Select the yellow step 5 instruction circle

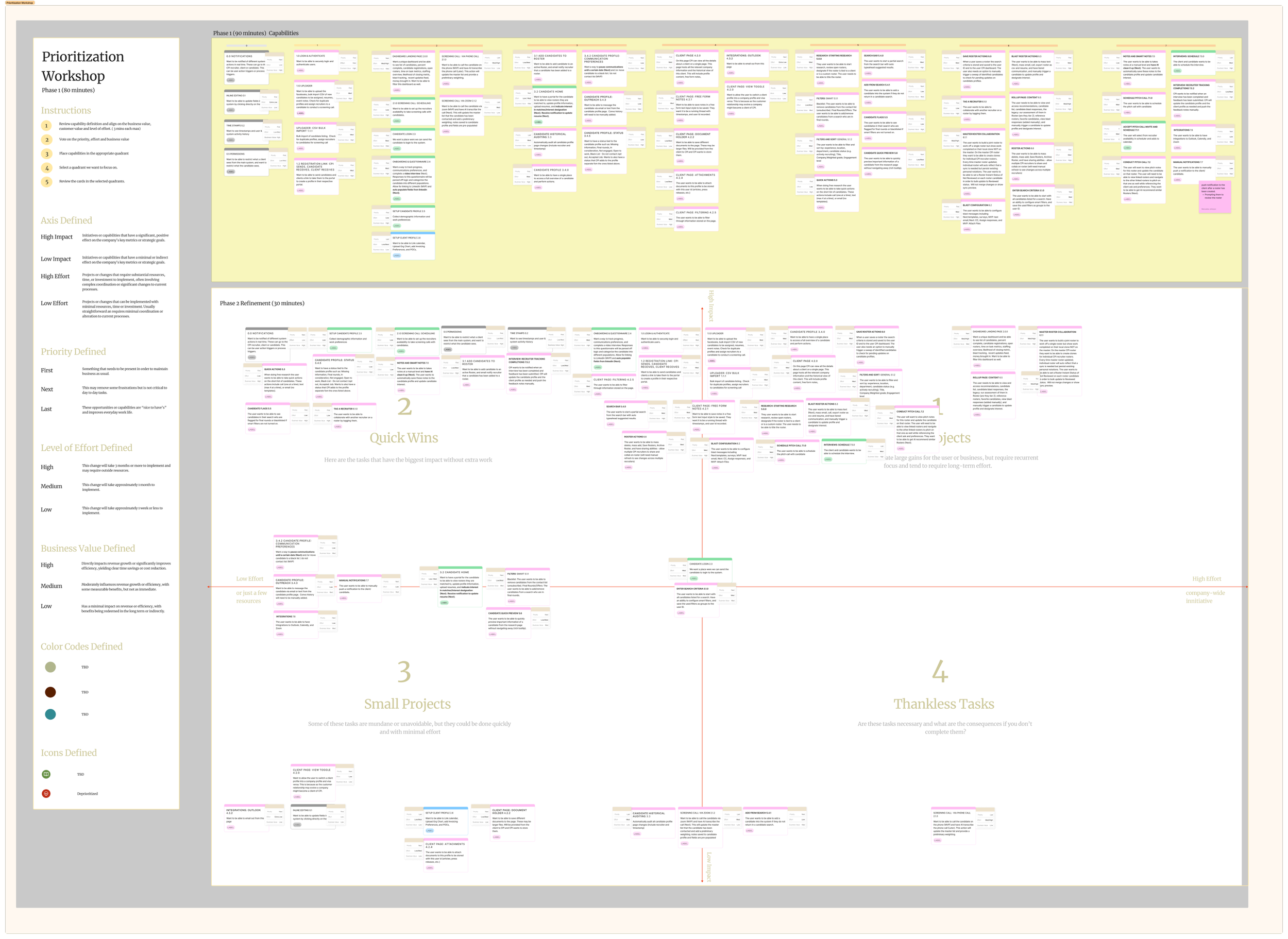pyautogui.click(x=46, y=182)
